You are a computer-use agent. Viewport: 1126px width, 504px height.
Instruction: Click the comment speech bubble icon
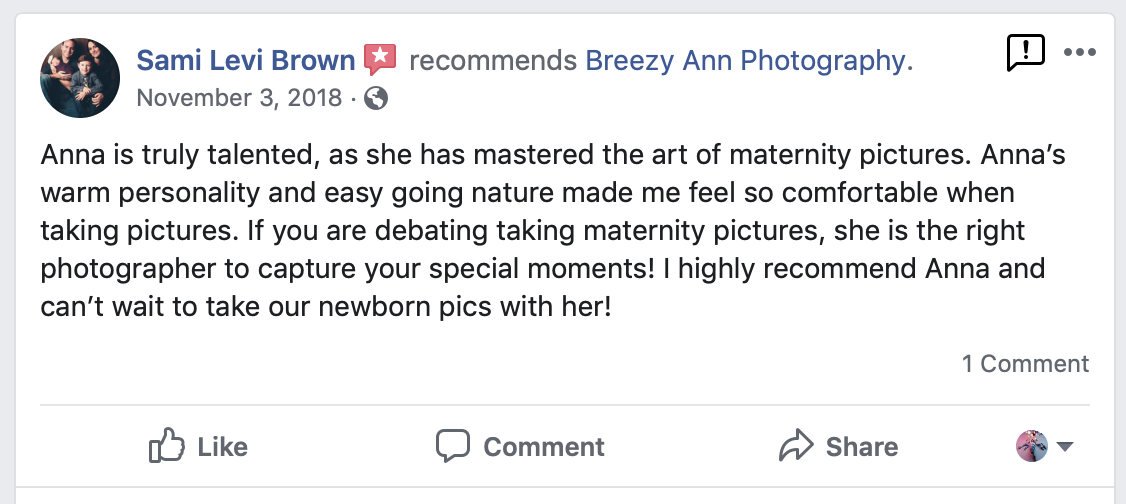pos(453,446)
